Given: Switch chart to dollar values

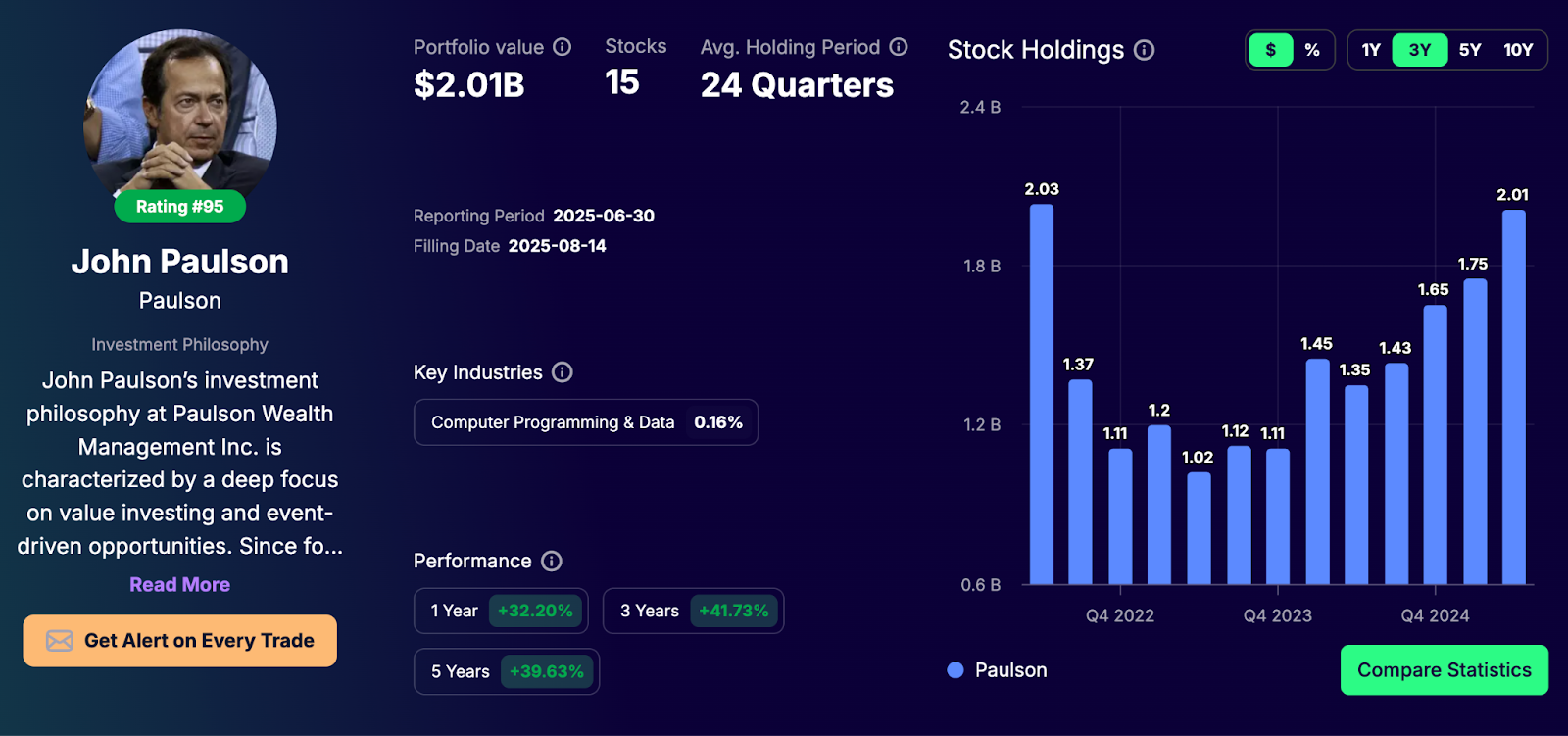Looking at the screenshot, I should pyautogui.click(x=1271, y=50).
